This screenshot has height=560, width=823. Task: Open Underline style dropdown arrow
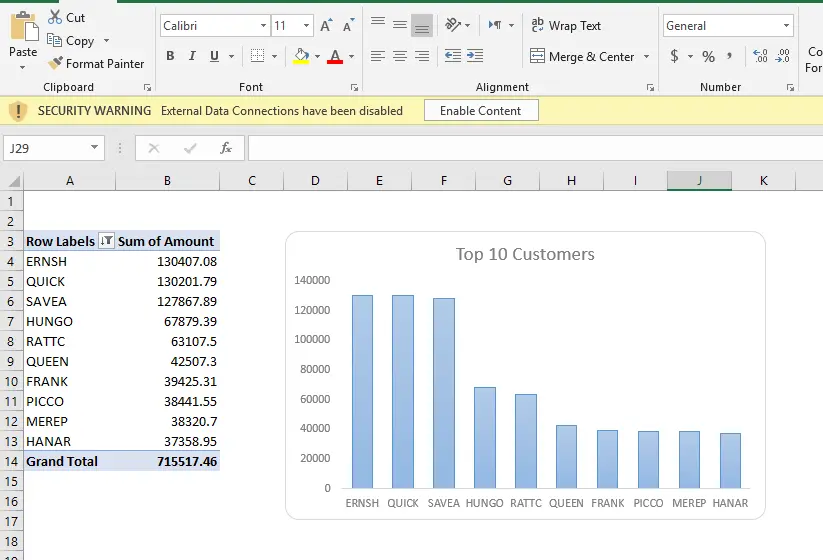[x=231, y=56]
